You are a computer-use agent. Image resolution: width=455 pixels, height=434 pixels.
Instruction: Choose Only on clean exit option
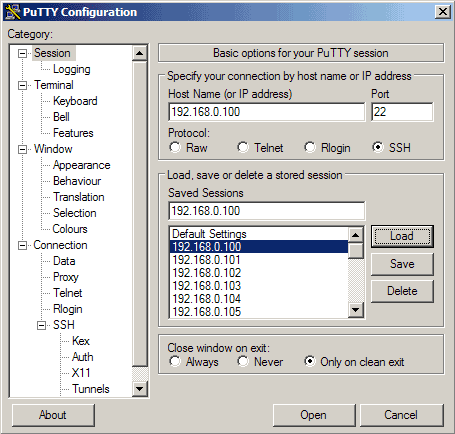point(310,361)
